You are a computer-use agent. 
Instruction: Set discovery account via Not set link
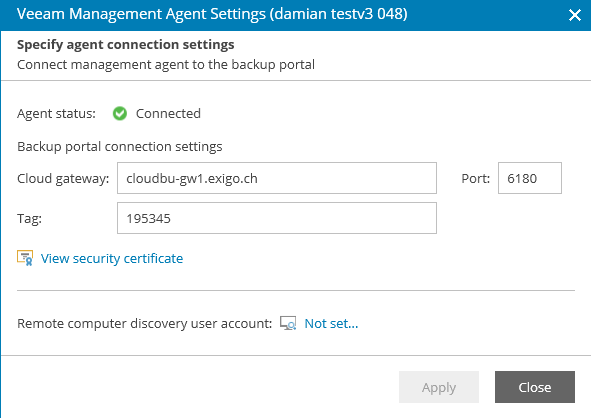(331, 323)
